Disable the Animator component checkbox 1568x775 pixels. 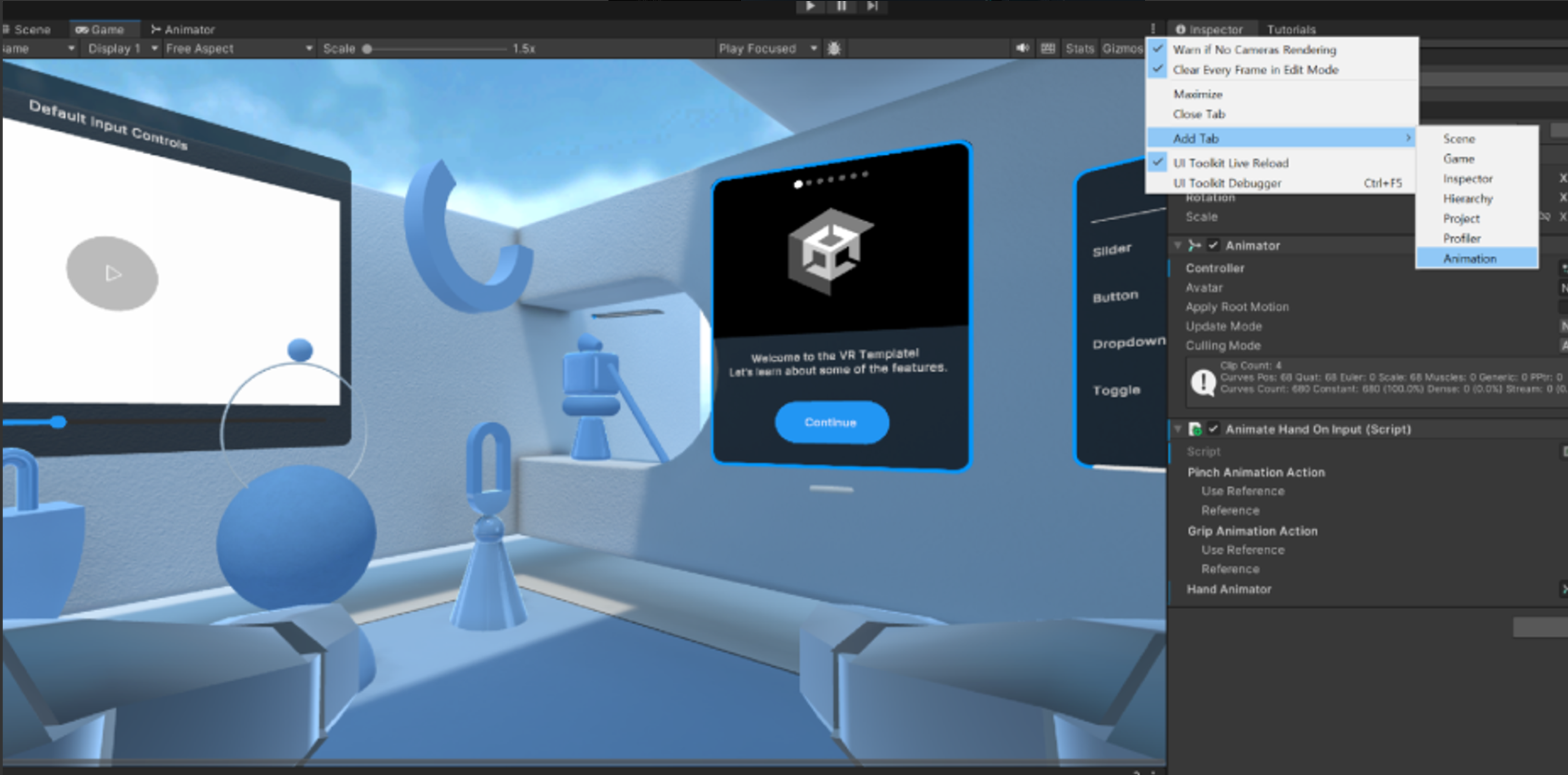[x=1213, y=245]
